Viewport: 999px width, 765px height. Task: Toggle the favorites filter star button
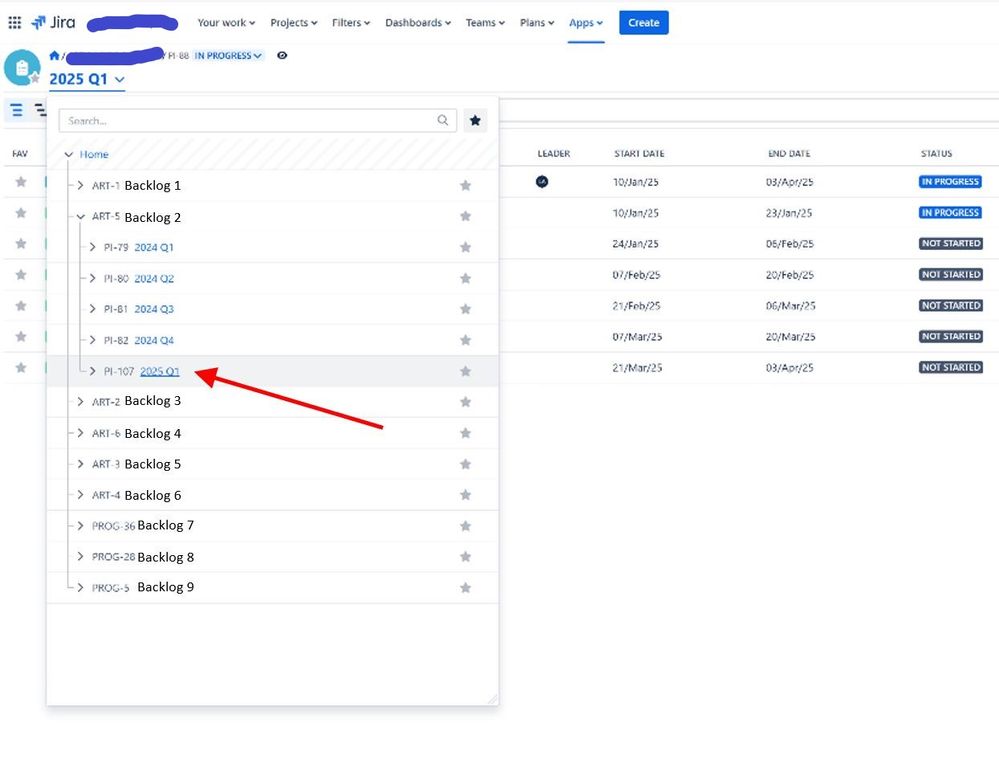tap(475, 120)
